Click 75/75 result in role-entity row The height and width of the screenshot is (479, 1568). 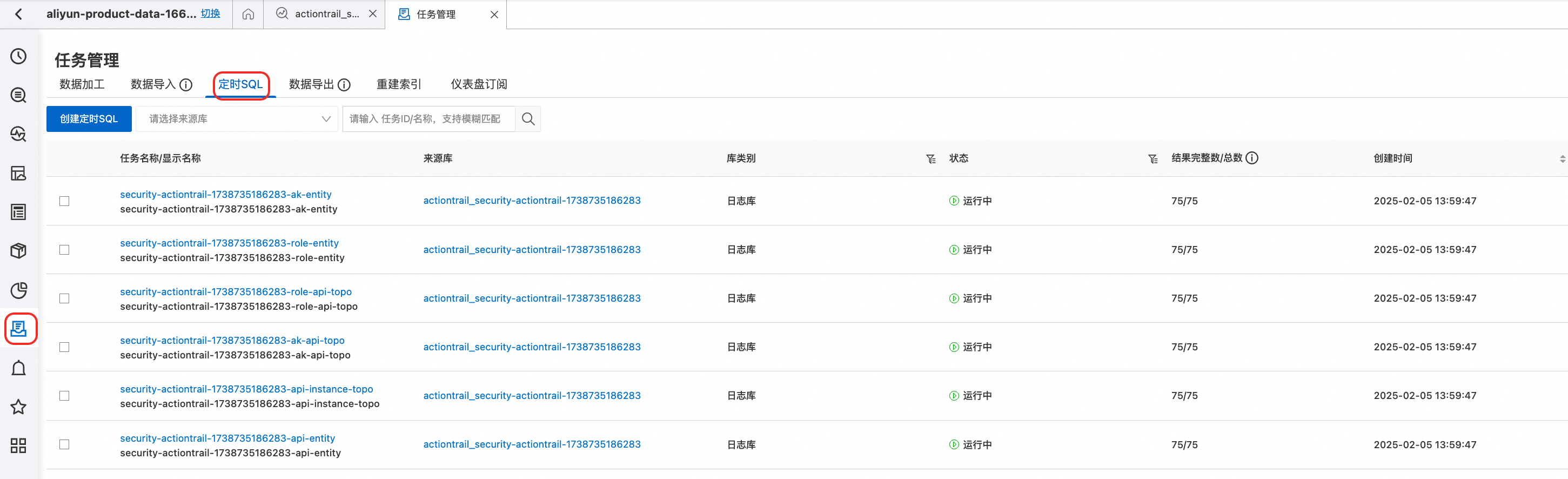click(1184, 250)
